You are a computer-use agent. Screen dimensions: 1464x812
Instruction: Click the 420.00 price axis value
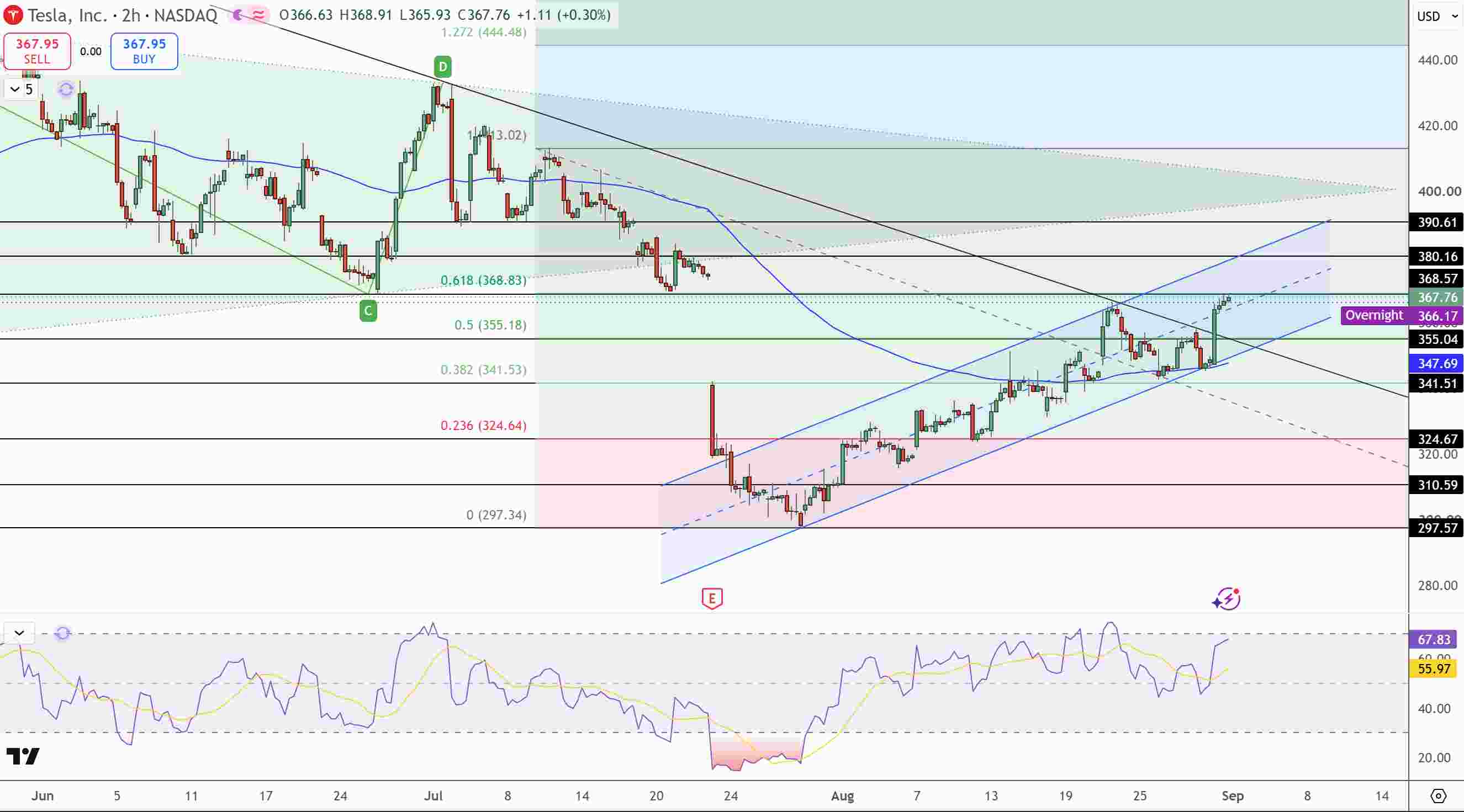[x=1438, y=125]
